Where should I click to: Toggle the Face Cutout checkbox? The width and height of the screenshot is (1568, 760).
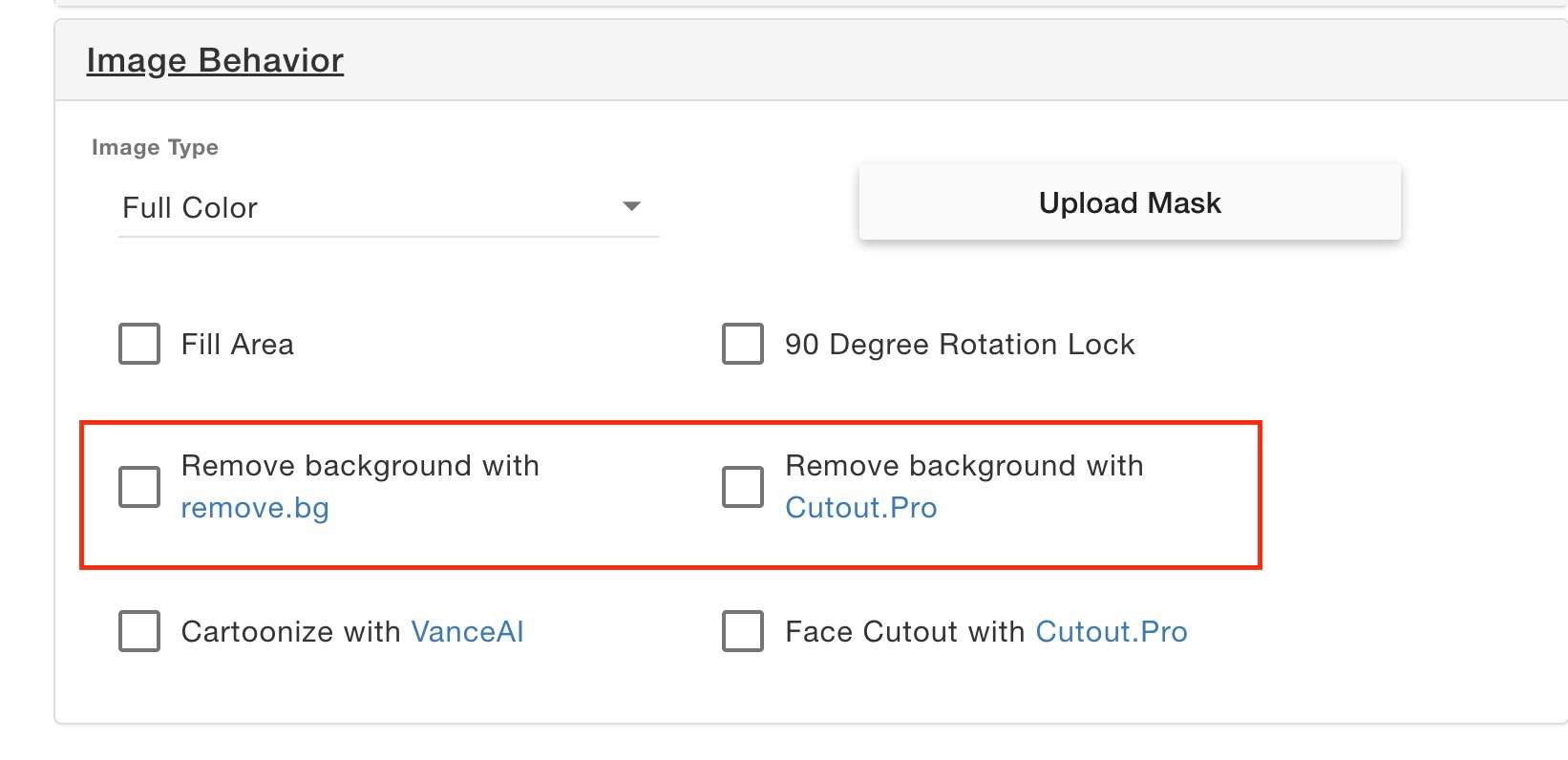tap(743, 631)
